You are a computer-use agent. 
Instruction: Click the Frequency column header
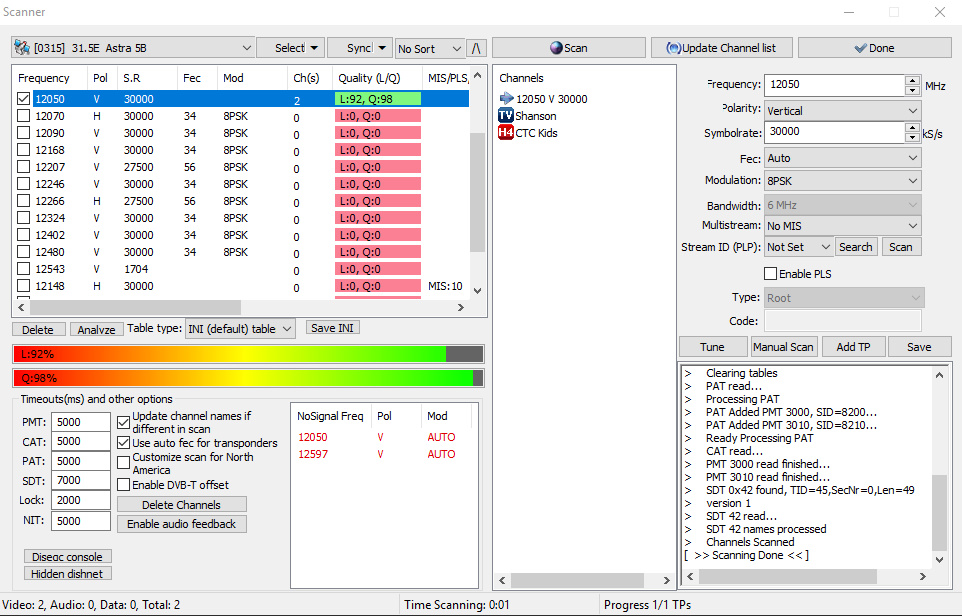pos(49,78)
